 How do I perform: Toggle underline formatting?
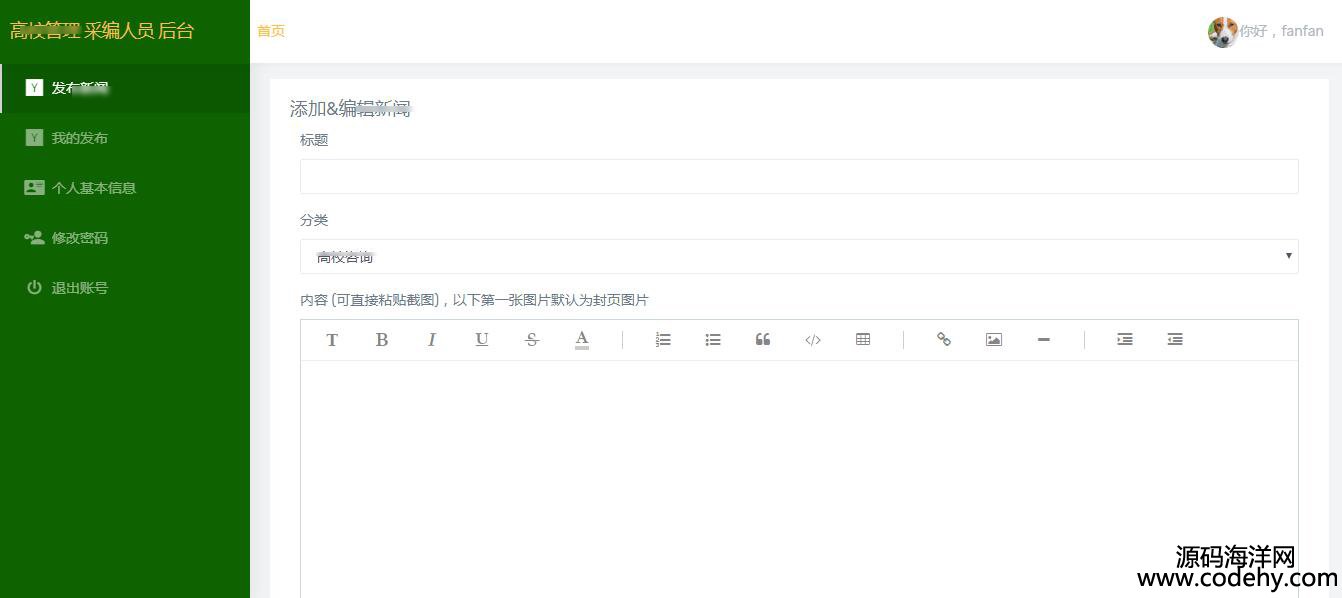482,340
